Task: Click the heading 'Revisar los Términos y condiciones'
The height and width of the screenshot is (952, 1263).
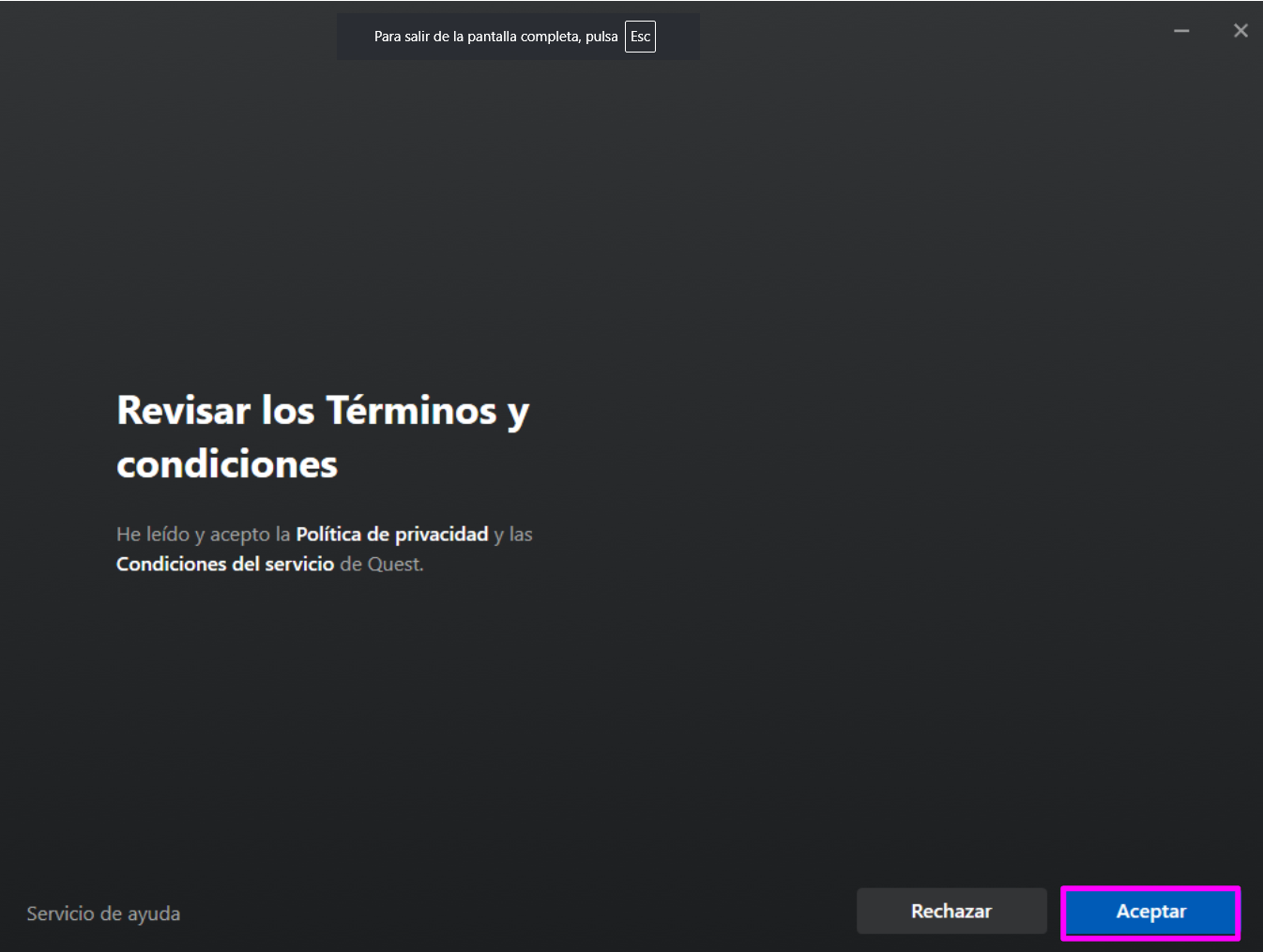Action: coord(323,437)
